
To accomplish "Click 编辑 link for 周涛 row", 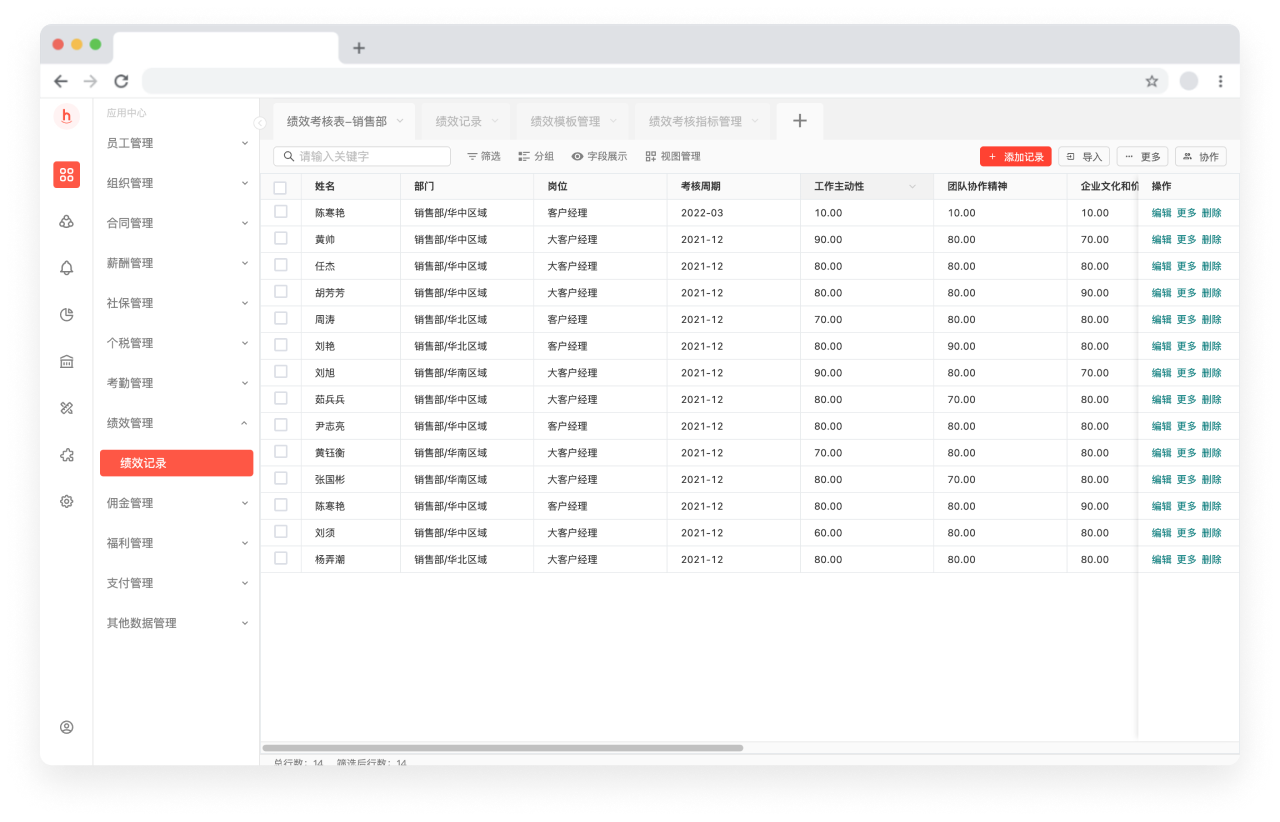I will coord(1161,320).
